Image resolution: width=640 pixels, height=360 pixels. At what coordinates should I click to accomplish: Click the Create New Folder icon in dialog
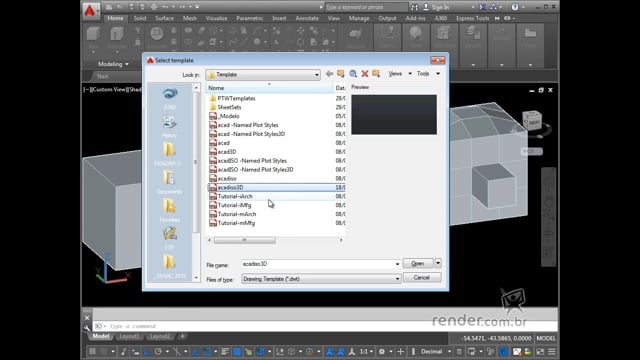click(x=376, y=74)
